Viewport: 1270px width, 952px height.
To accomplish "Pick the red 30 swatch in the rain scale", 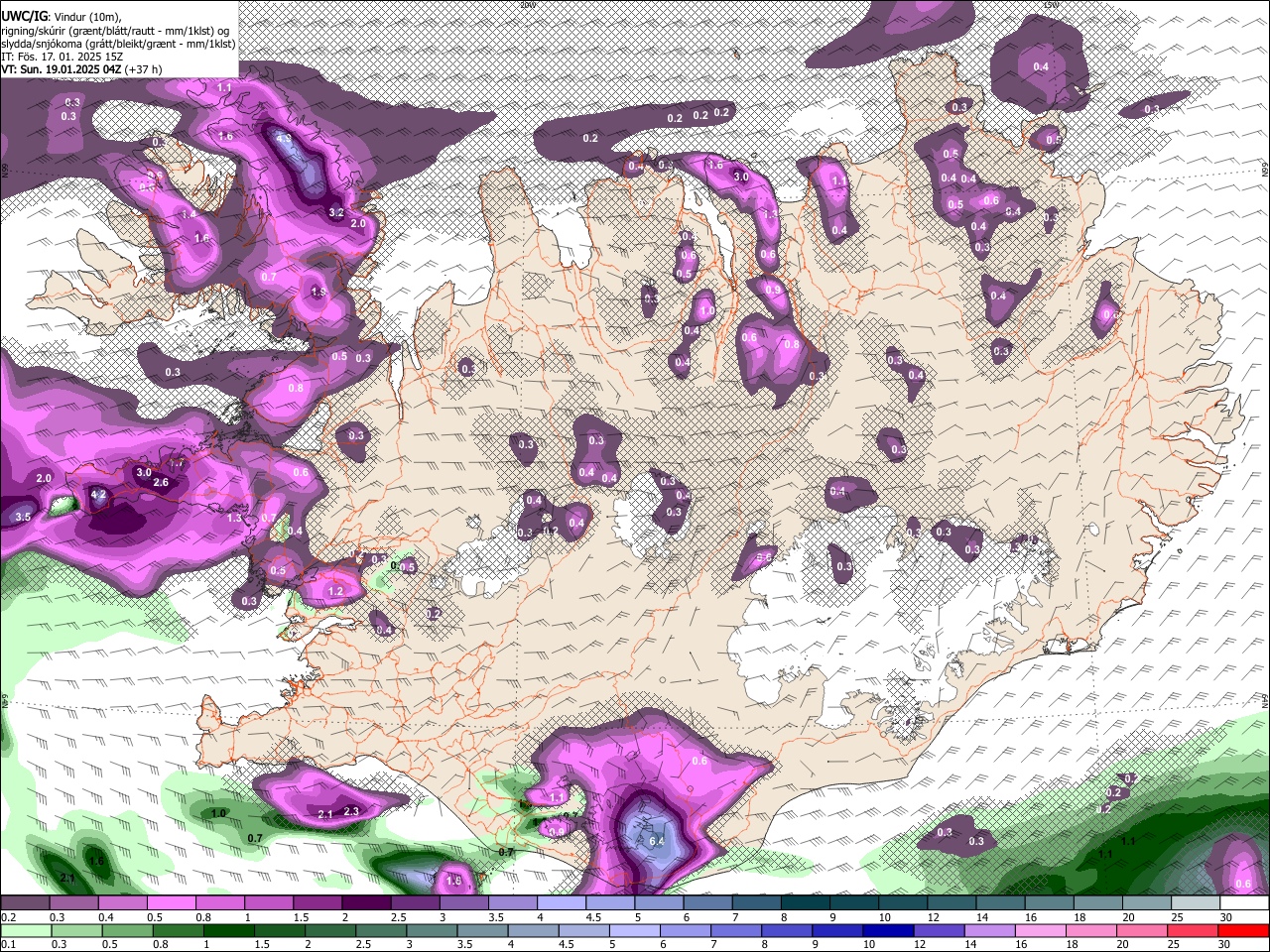I will pyautogui.click(x=1244, y=930).
